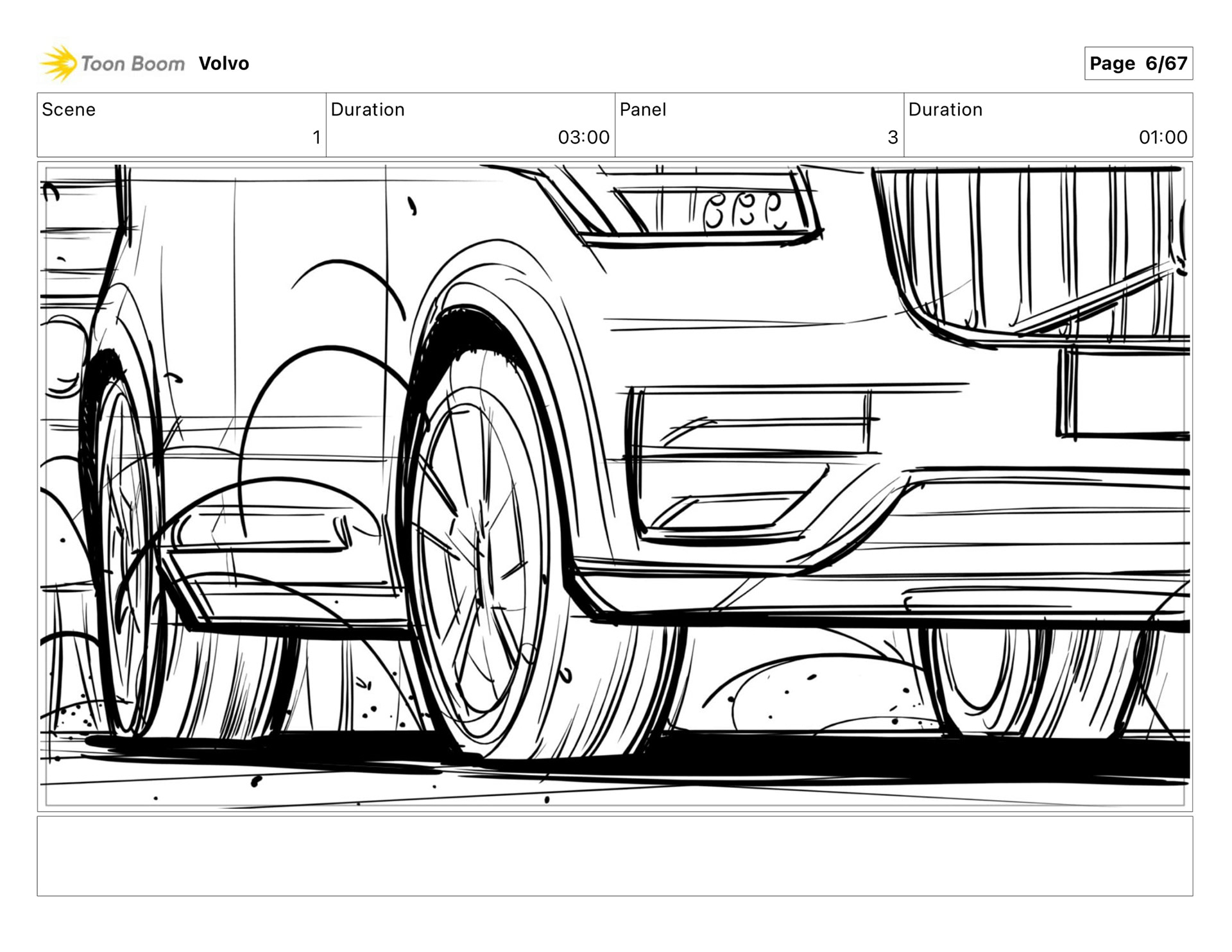Click the scene Duration label
1232x952 pixels.
[367, 110]
